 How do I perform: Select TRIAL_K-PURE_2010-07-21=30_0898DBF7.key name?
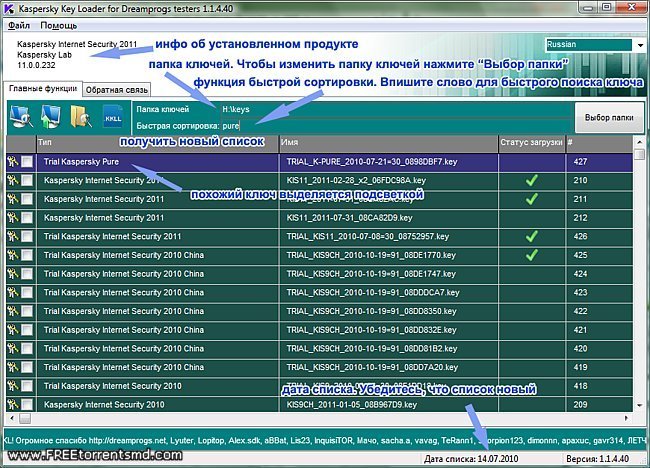[372, 162]
